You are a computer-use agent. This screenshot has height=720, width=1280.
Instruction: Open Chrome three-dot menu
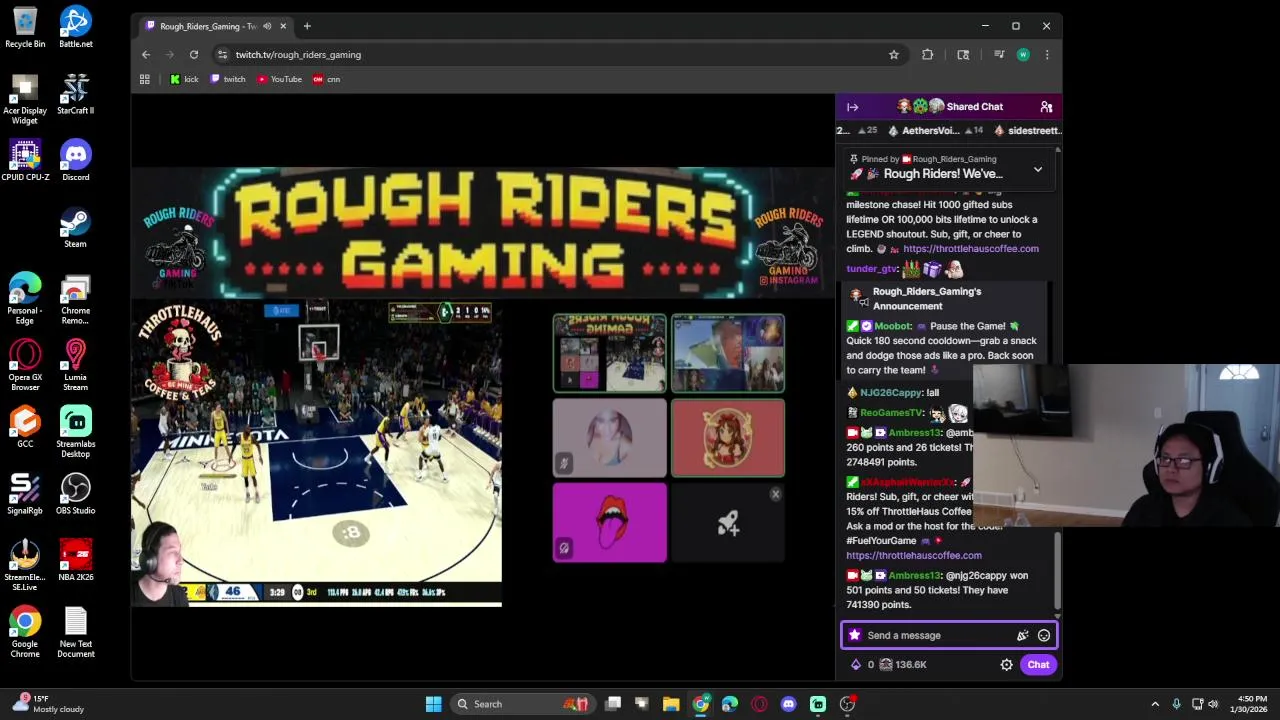1047,55
